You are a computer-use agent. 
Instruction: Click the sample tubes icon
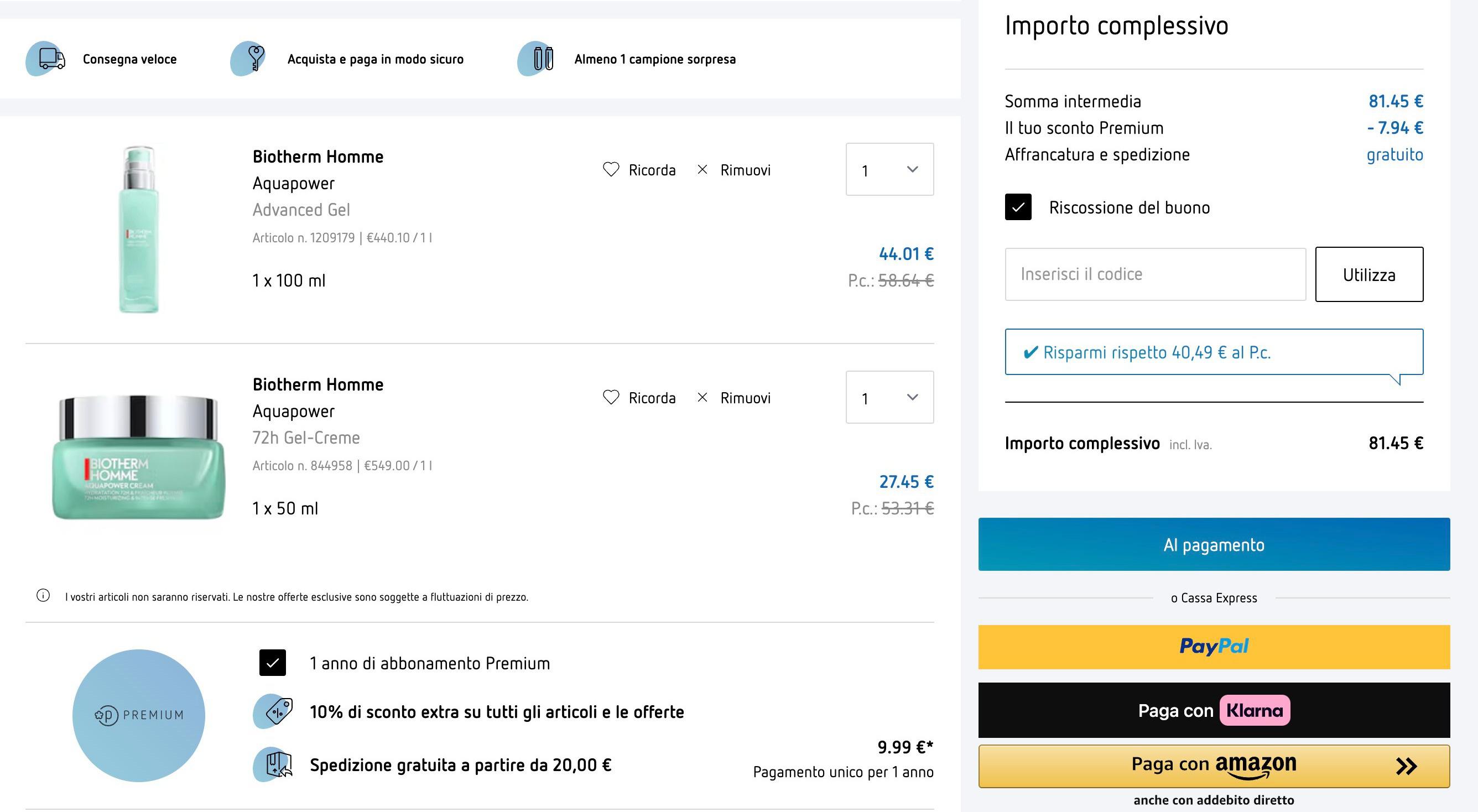click(x=537, y=59)
